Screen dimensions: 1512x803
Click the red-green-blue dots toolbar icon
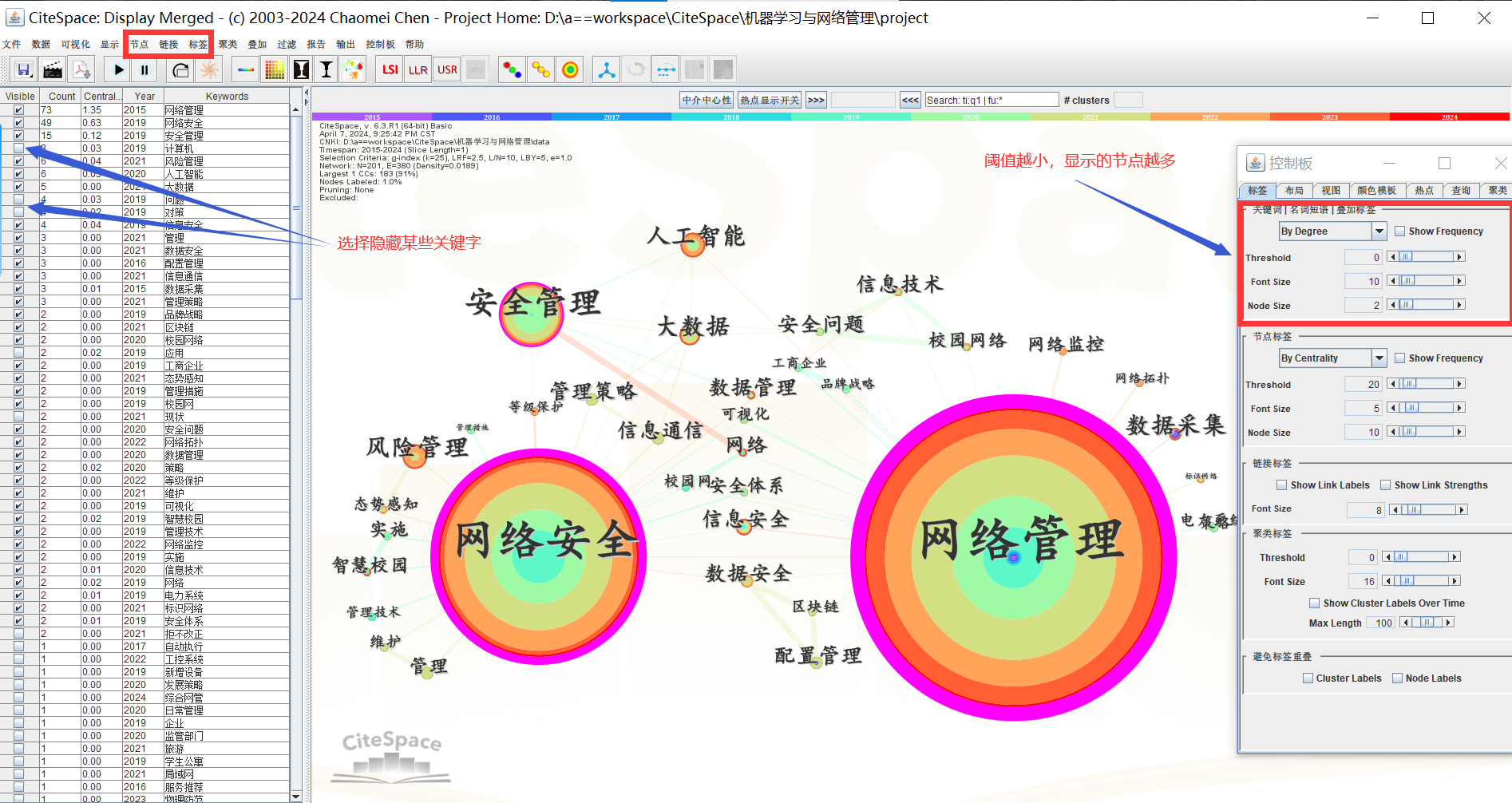(512, 70)
